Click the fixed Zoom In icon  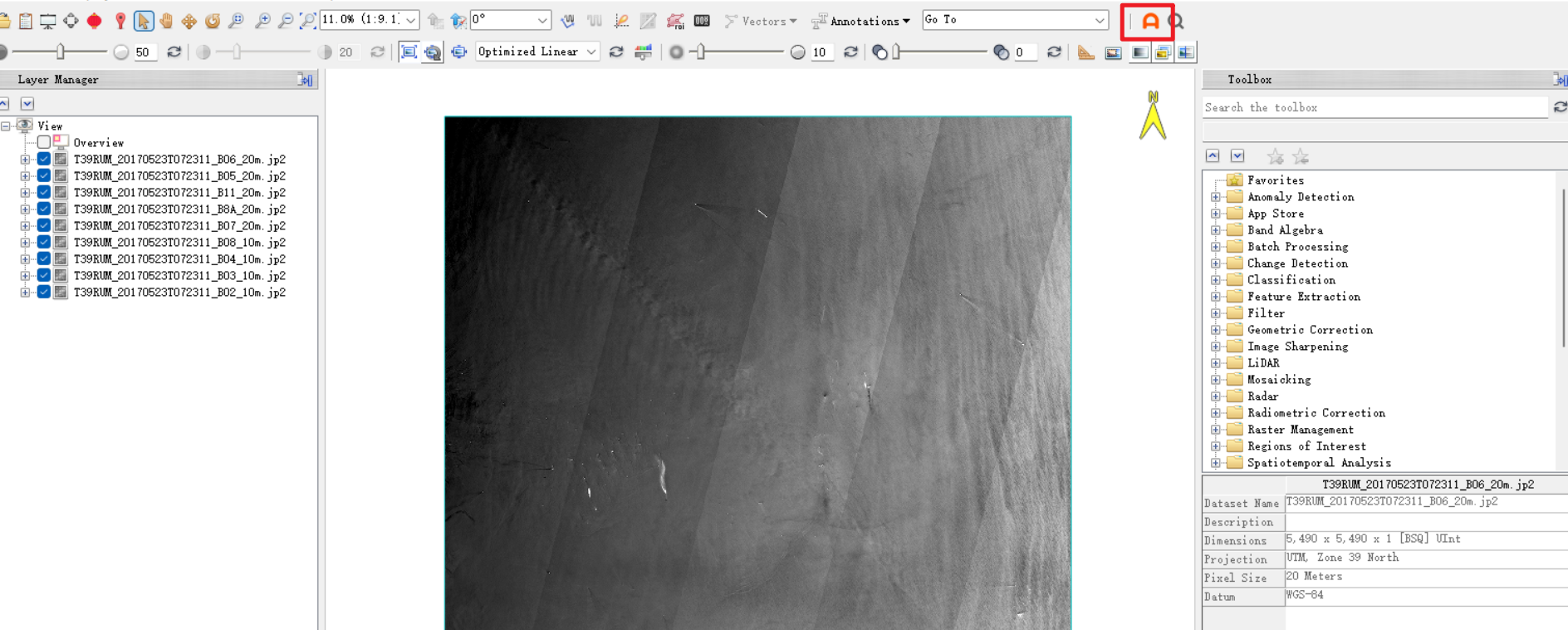click(262, 21)
